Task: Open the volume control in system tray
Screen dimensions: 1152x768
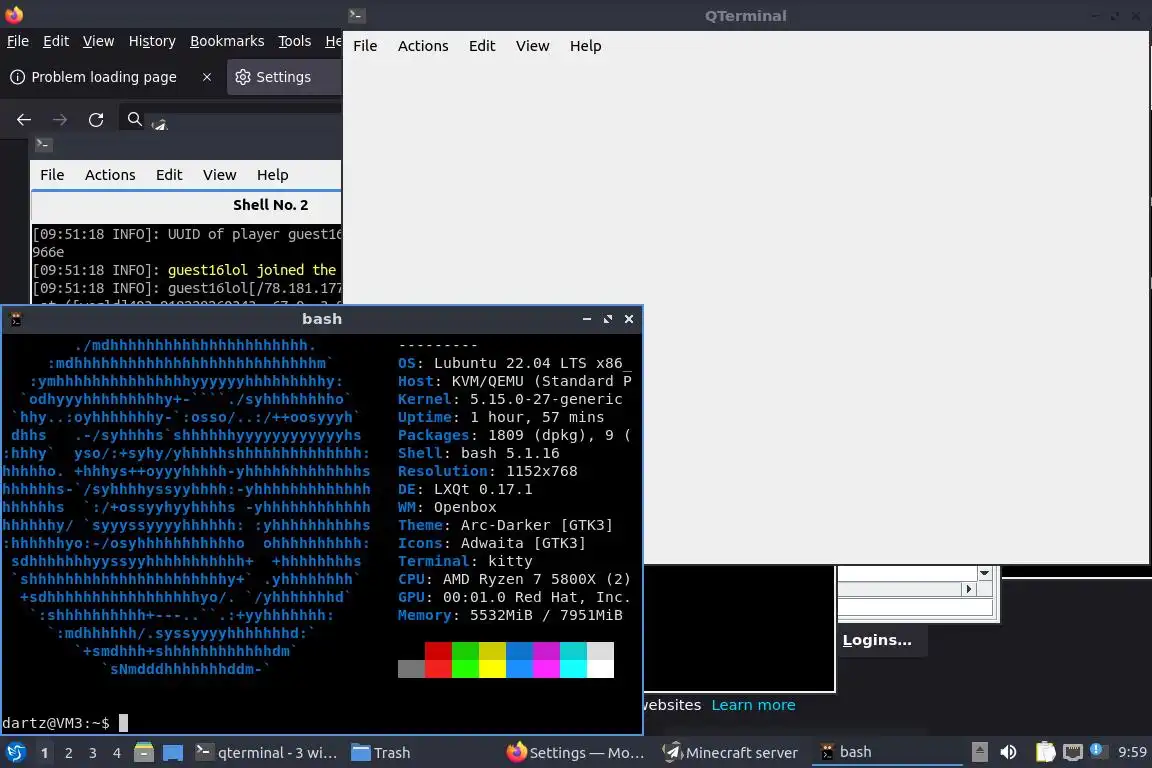Action: (1009, 752)
